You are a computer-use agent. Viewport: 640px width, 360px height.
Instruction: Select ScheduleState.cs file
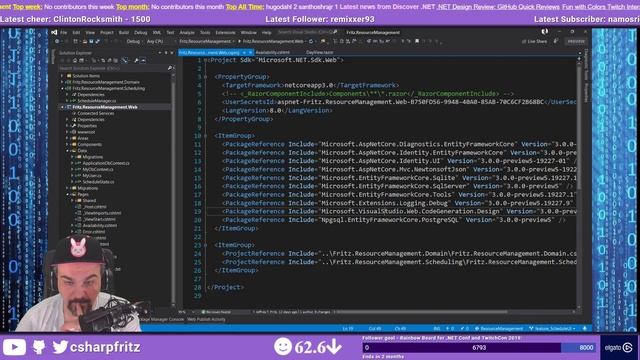click(98, 182)
